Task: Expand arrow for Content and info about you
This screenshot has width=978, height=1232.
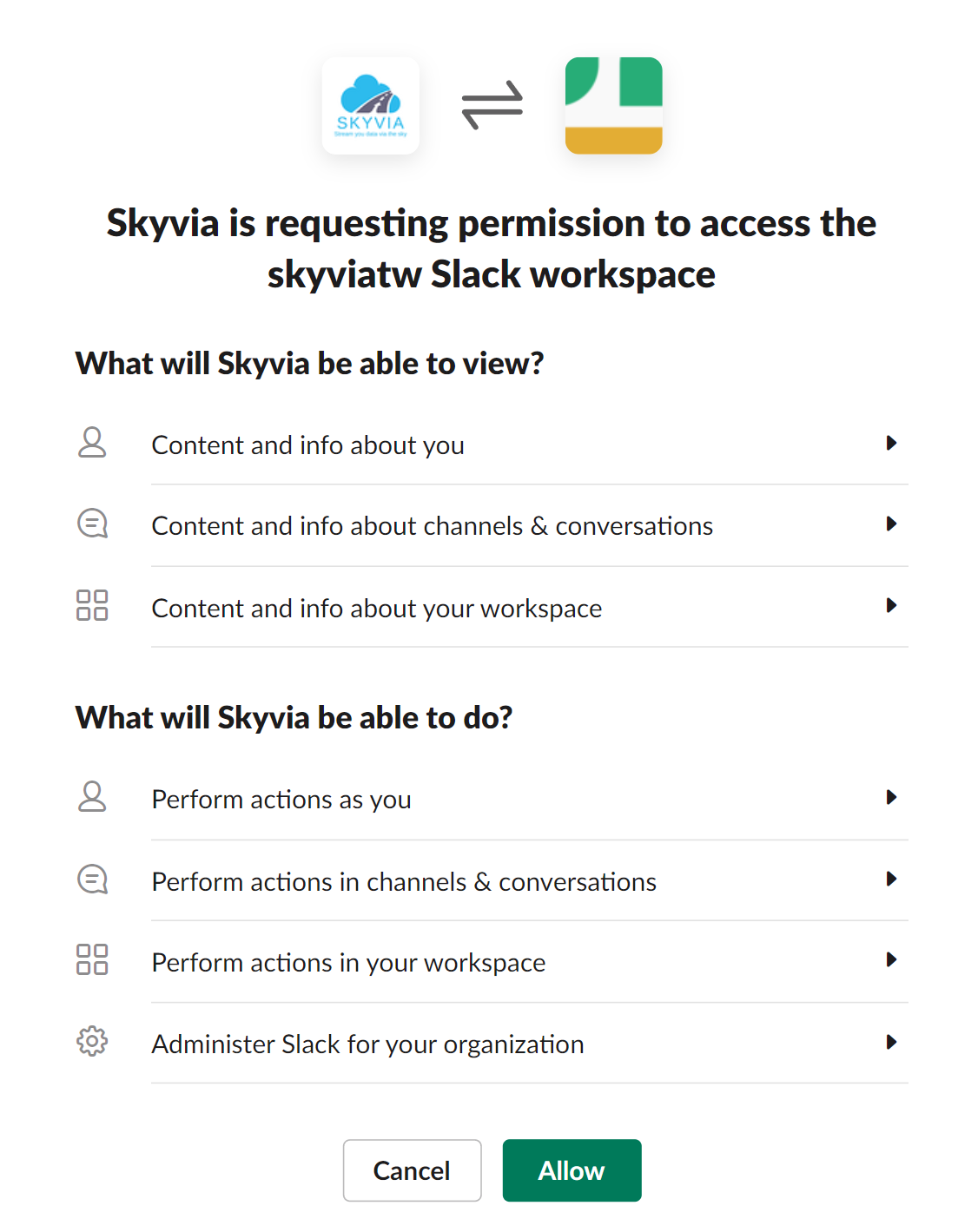Action: 891,443
